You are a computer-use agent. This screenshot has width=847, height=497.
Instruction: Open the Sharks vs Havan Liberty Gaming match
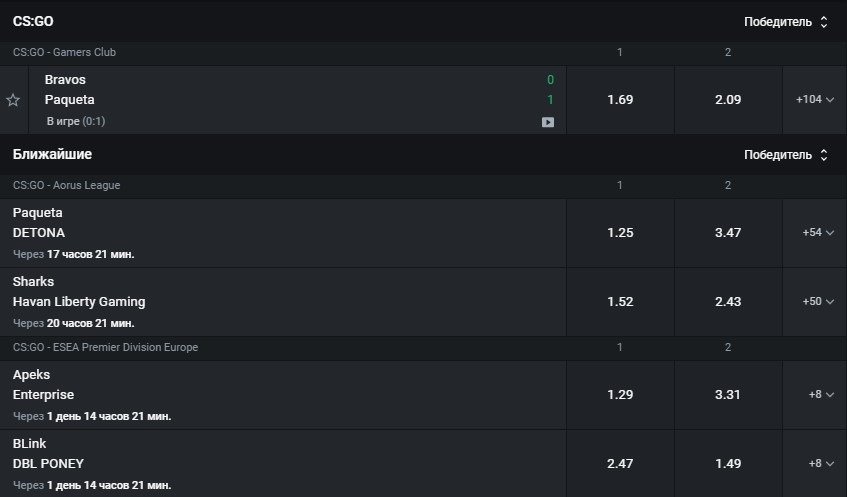coord(79,292)
